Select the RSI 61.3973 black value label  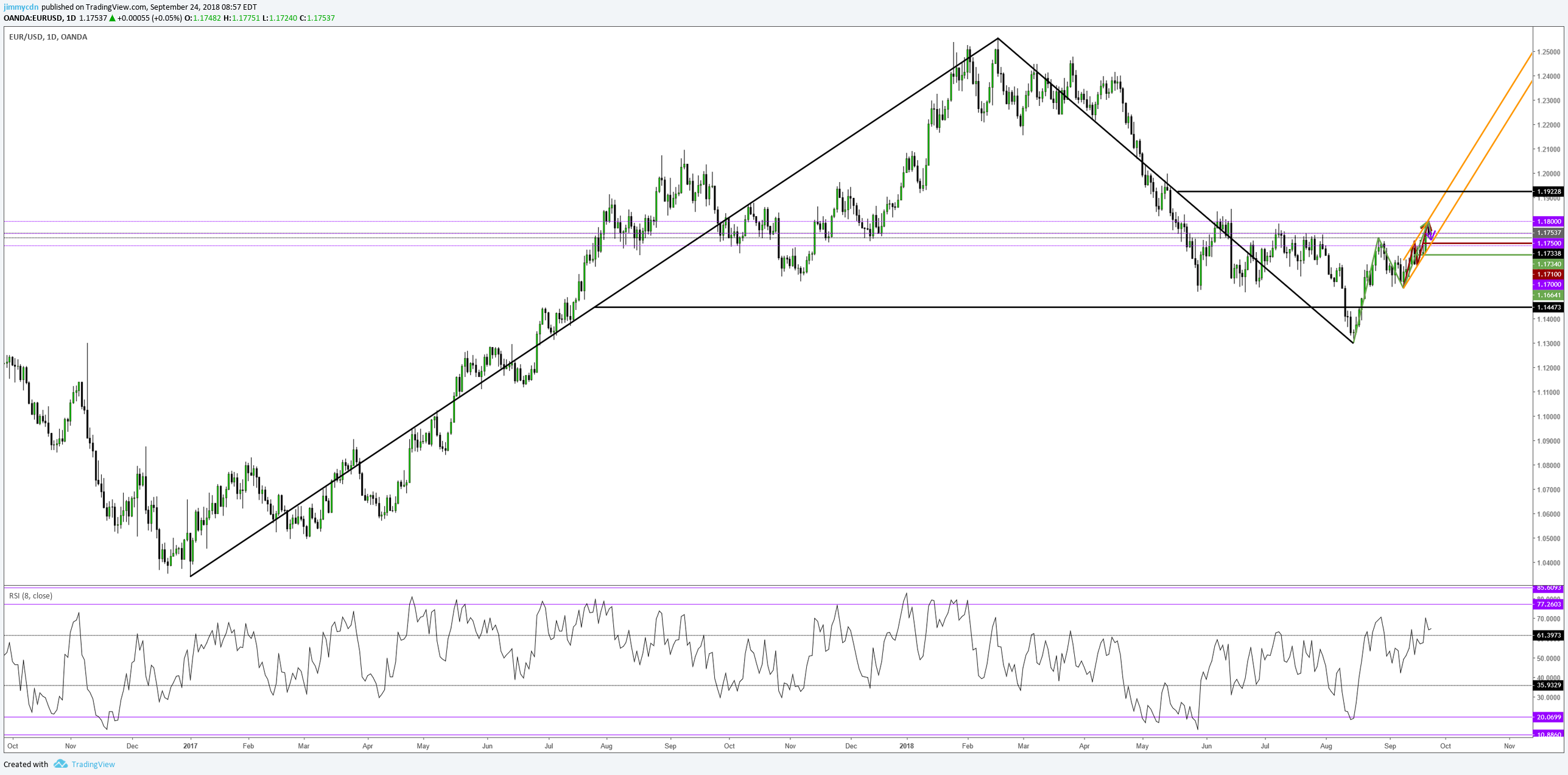click(1548, 635)
